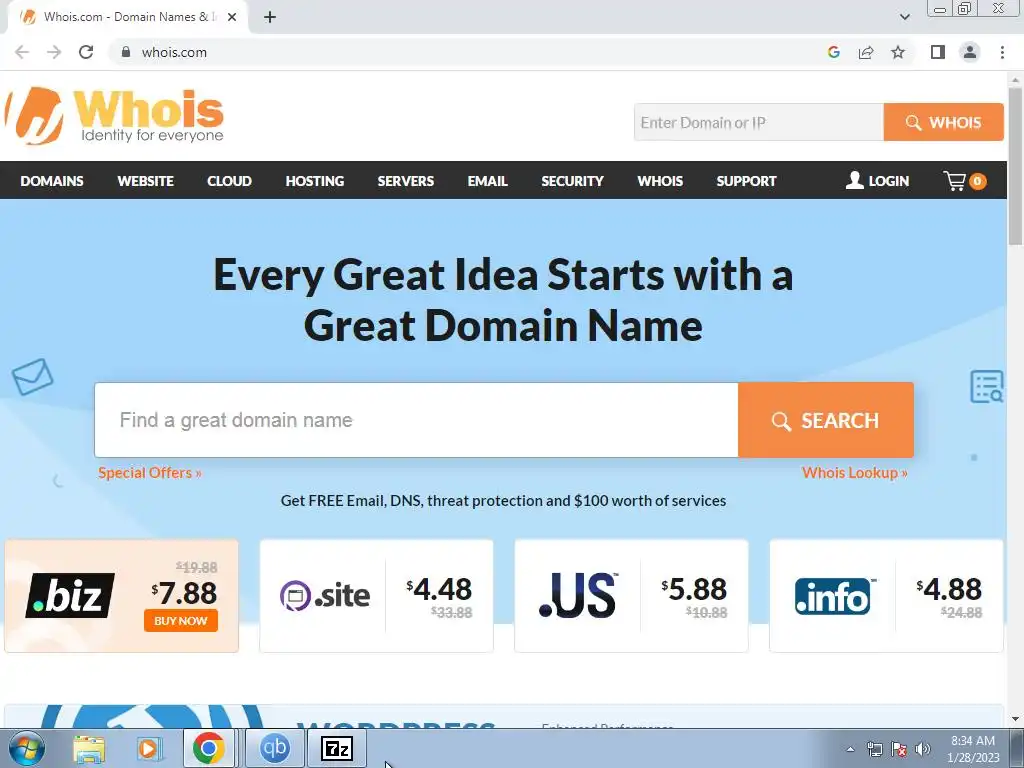Click the browser forward arrow
This screenshot has height=768, width=1024.
pyautogui.click(x=54, y=52)
